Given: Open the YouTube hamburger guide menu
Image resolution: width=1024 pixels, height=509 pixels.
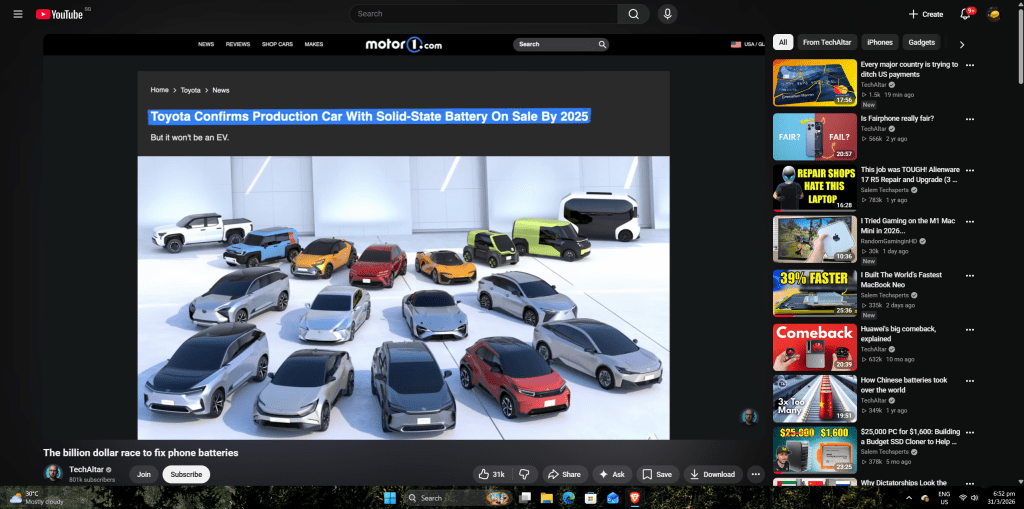Looking at the screenshot, I should pyautogui.click(x=17, y=14).
